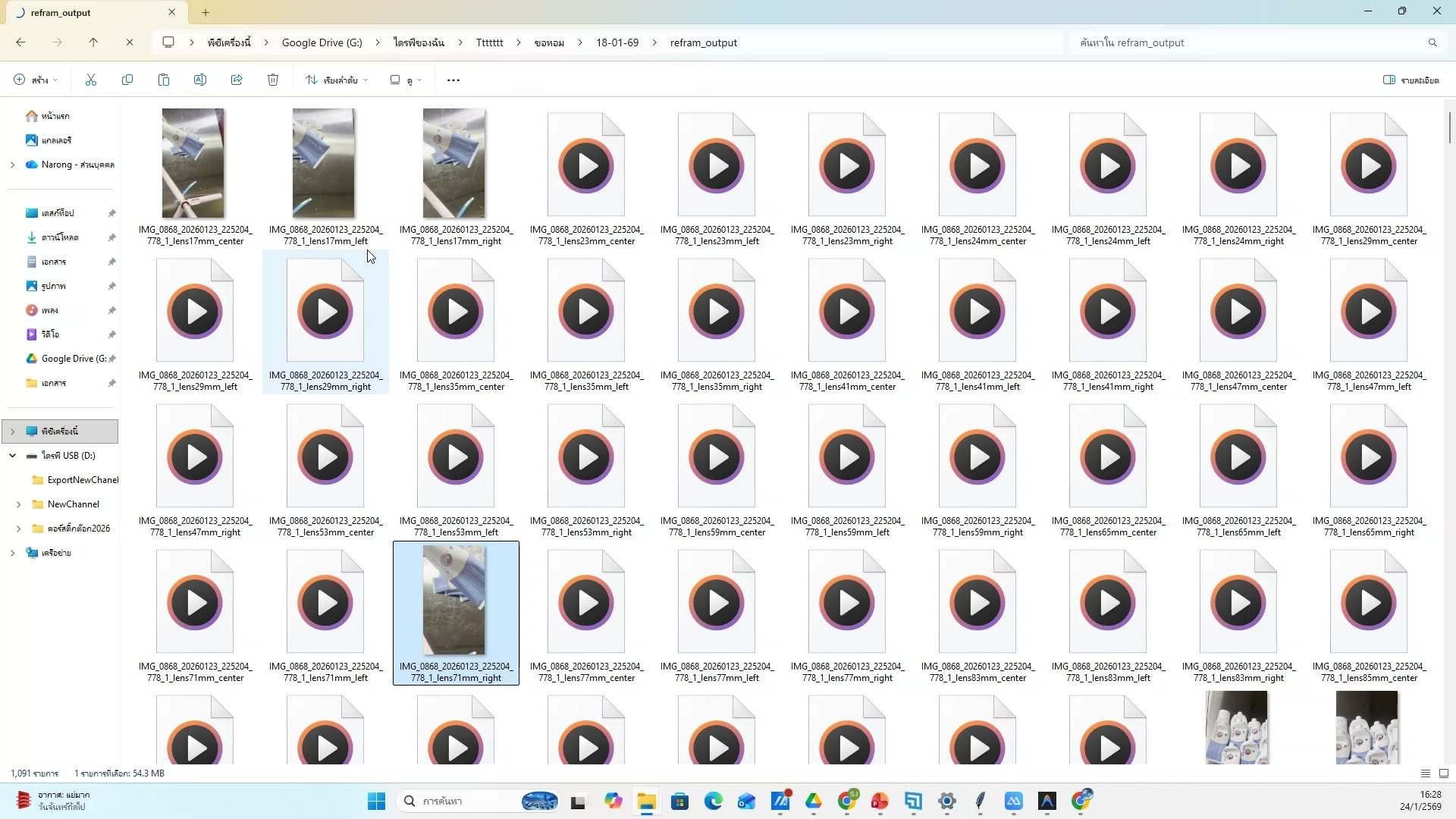Select lens17mm_center video thumbnail
Viewport: 1456px width, 819px height.
[x=193, y=164]
